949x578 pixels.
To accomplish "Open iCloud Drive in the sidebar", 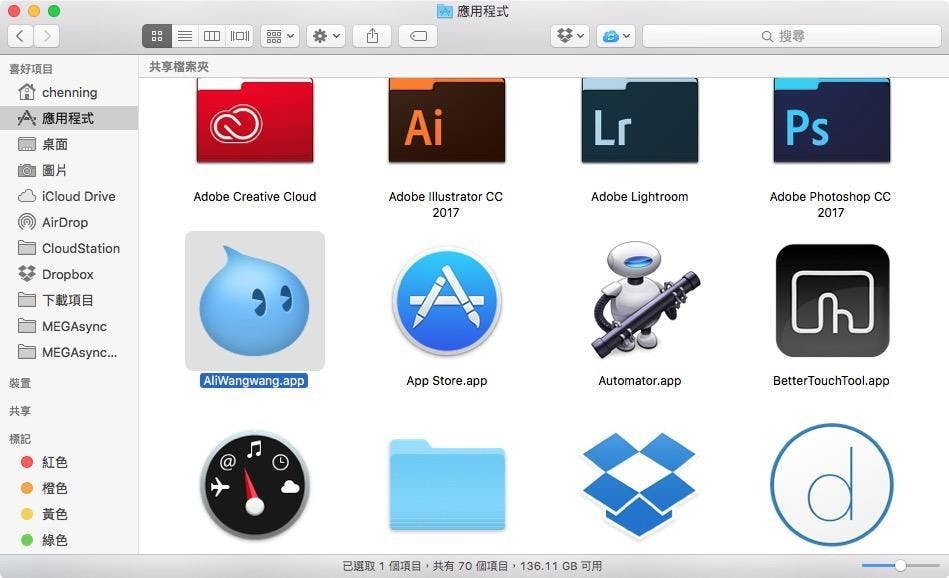I will pyautogui.click(x=69, y=196).
